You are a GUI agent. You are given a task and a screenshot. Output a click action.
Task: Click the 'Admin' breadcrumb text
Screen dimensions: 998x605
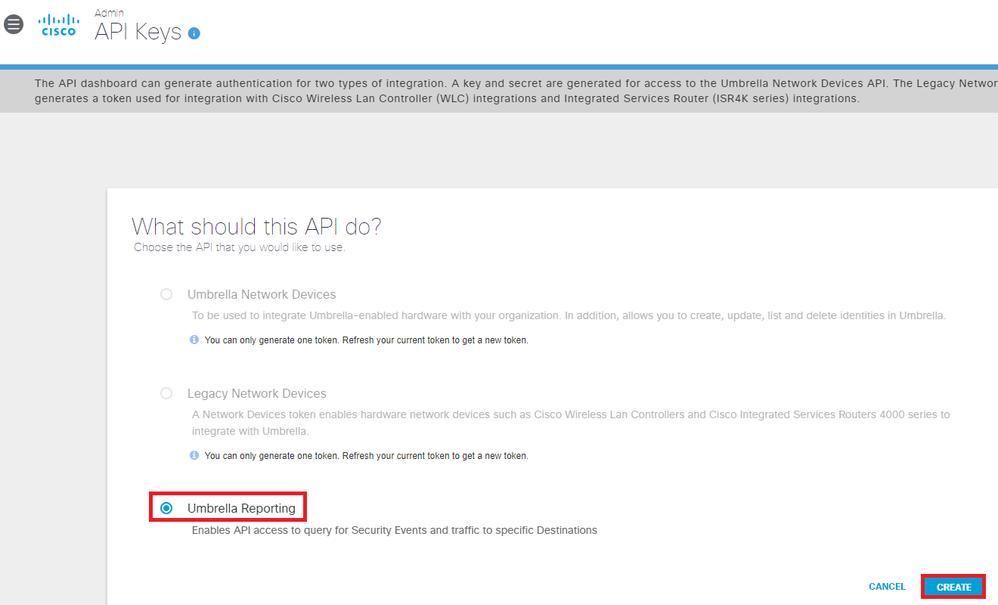pyautogui.click(x=109, y=13)
